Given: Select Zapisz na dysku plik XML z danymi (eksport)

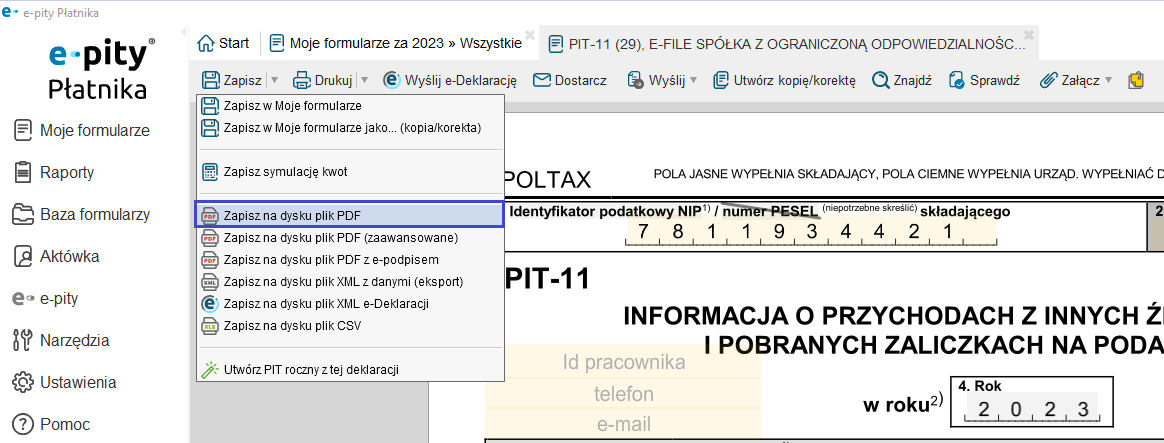Looking at the screenshot, I should click(350, 282).
